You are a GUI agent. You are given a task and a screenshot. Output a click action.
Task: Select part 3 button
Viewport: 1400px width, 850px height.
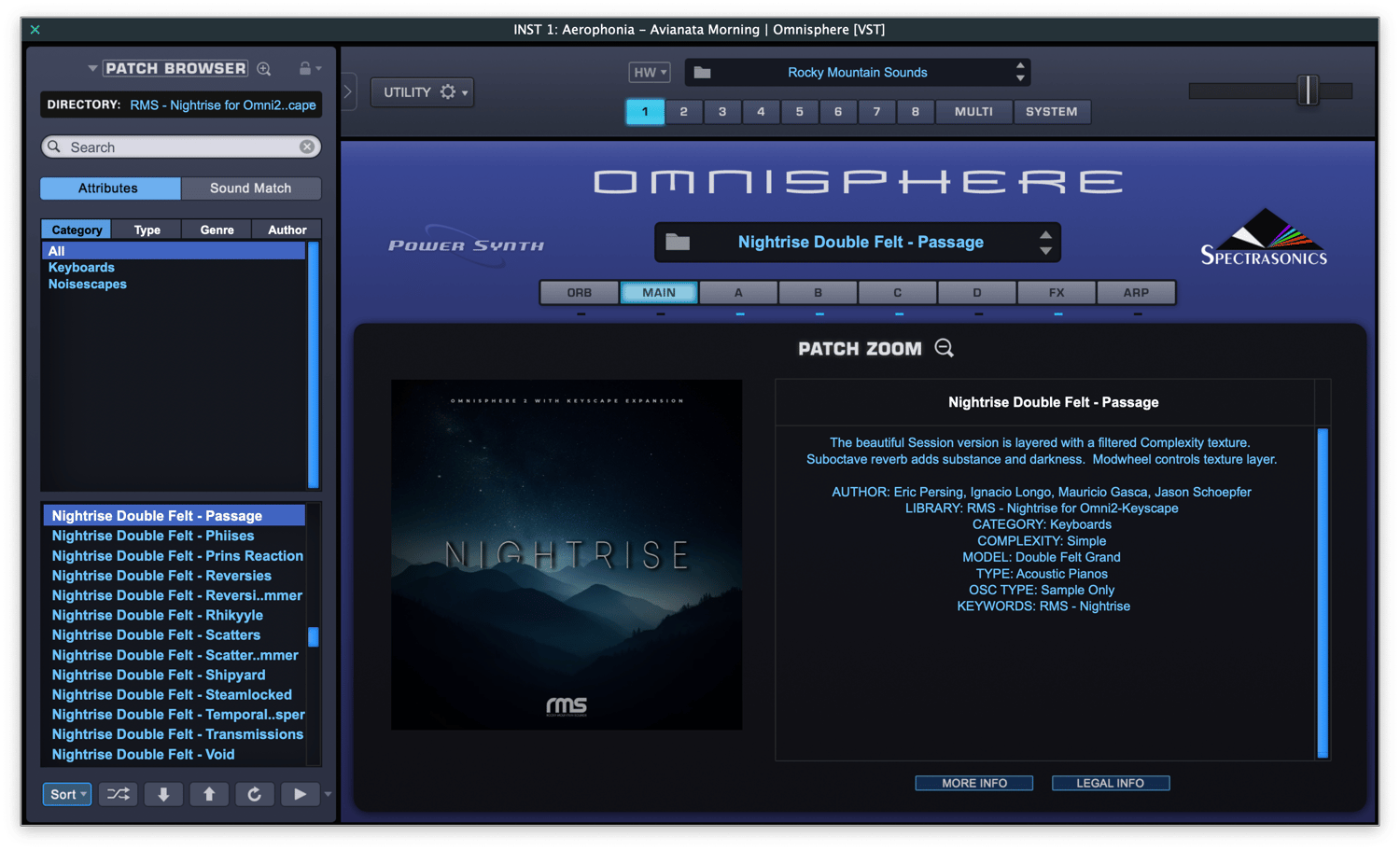[x=722, y=111]
